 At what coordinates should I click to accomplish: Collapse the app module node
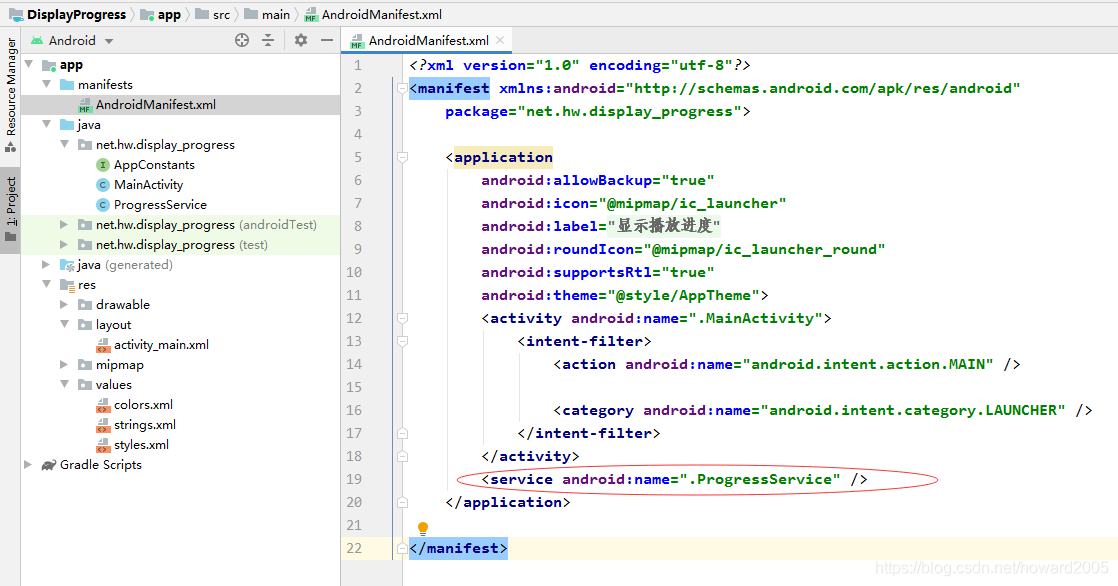(x=29, y=64)
